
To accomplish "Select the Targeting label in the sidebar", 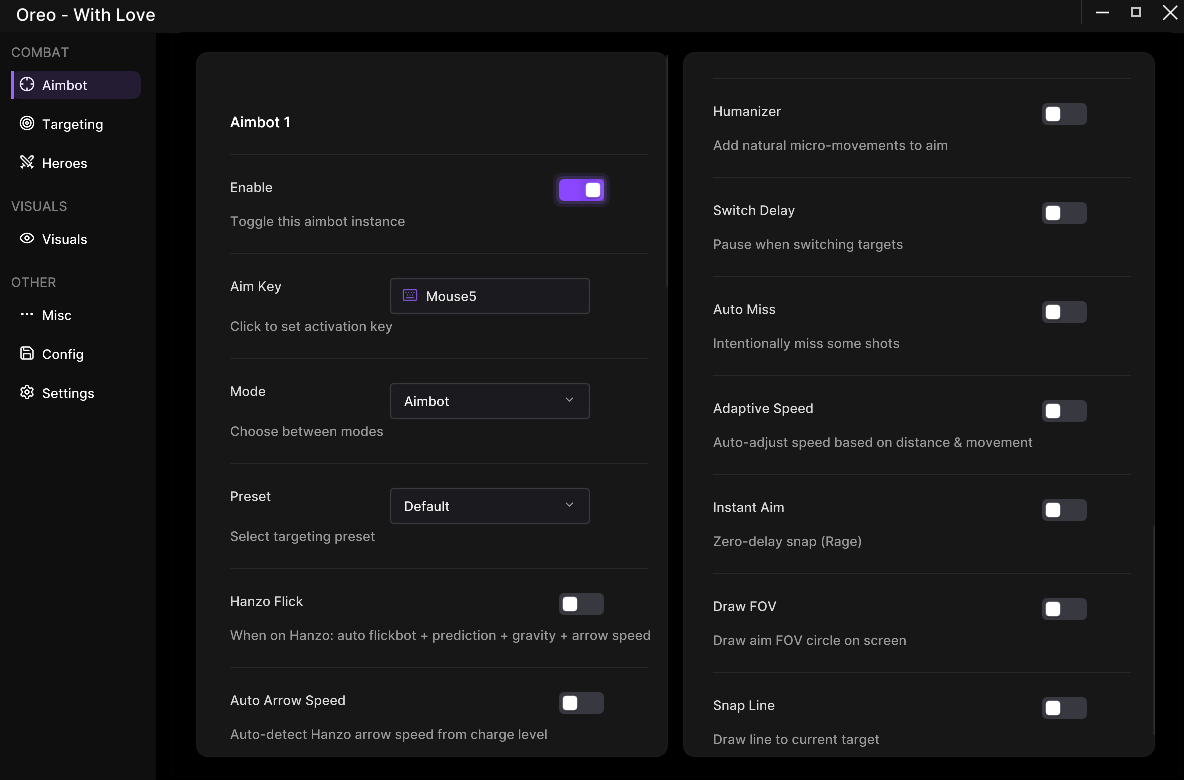I will pos(72,124).
